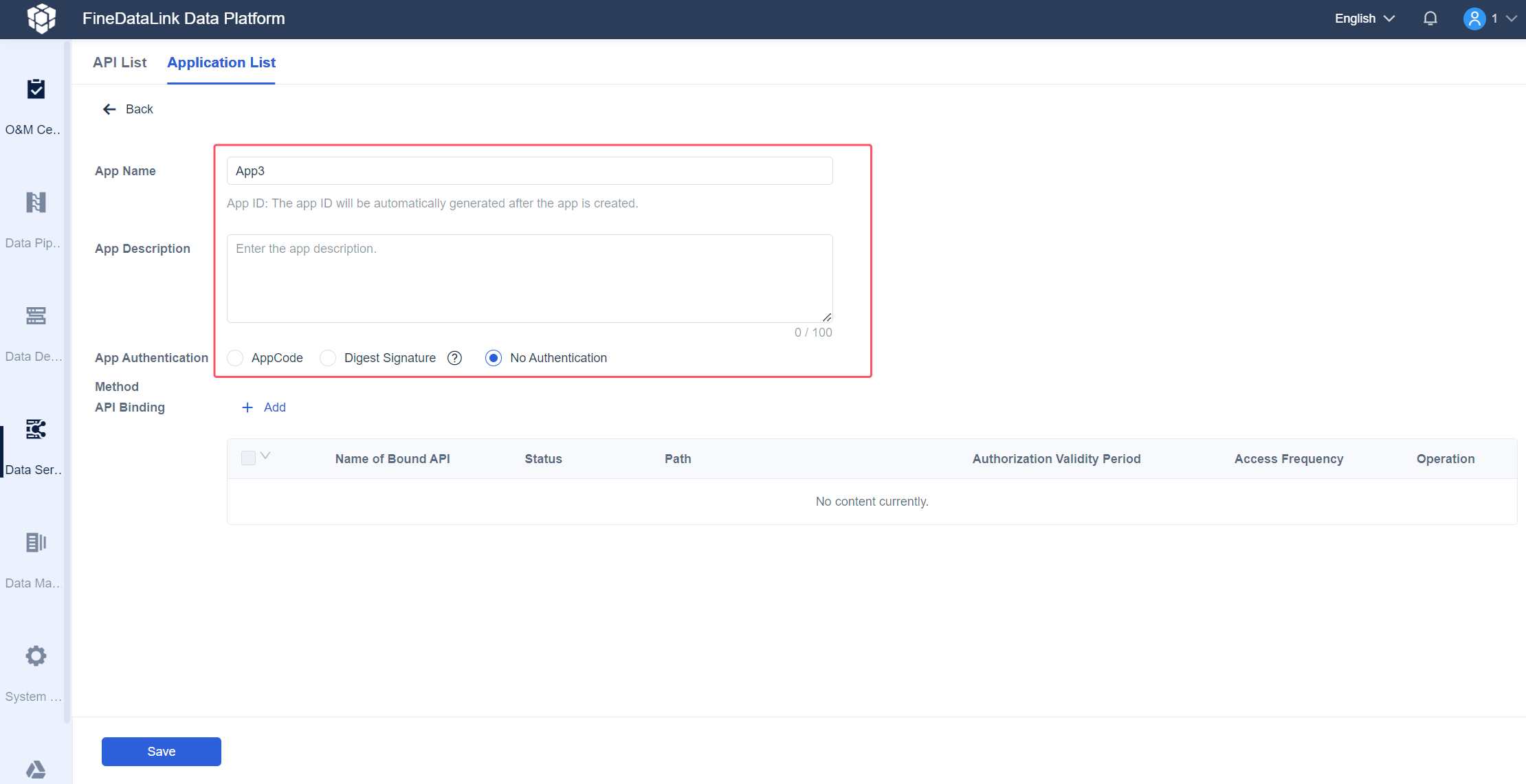
Task: Open the English language dropdown
Action: pyautogui.click(x=1364, y=19)
